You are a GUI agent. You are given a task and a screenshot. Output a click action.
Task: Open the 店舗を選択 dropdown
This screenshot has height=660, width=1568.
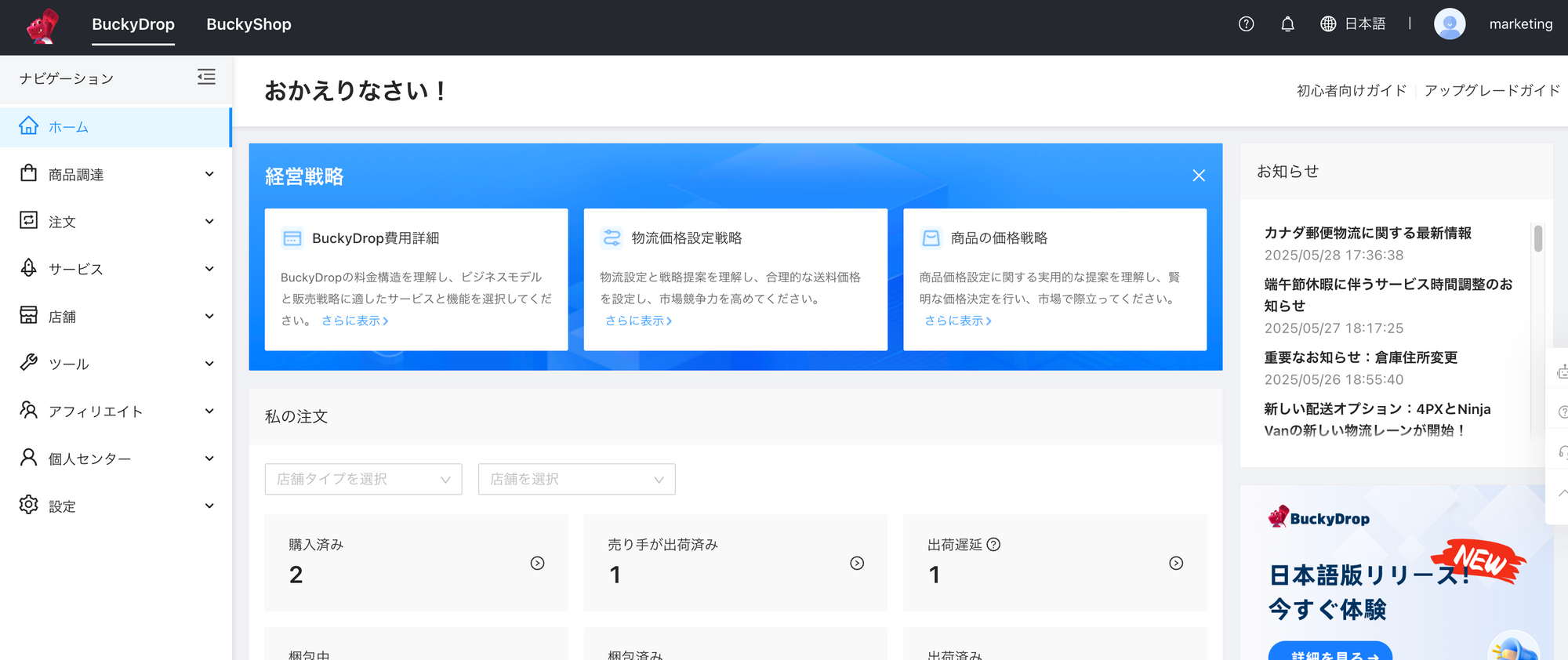pos(576,479)
